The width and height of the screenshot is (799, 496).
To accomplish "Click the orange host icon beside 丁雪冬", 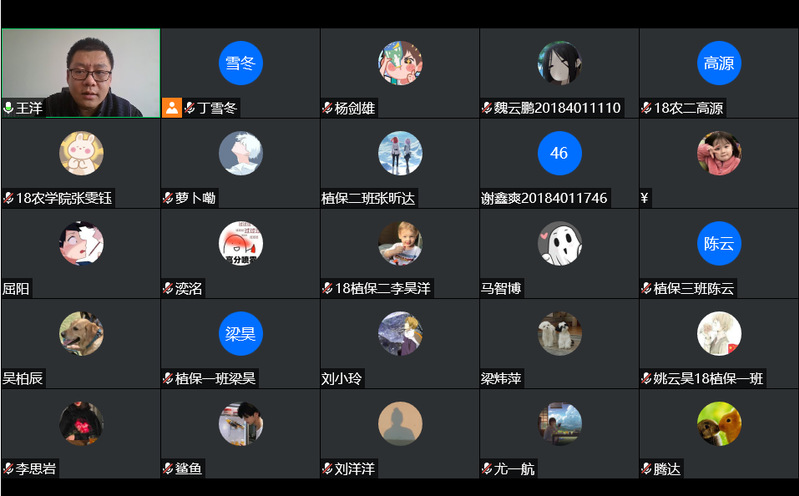I will [x=172, y=108].
